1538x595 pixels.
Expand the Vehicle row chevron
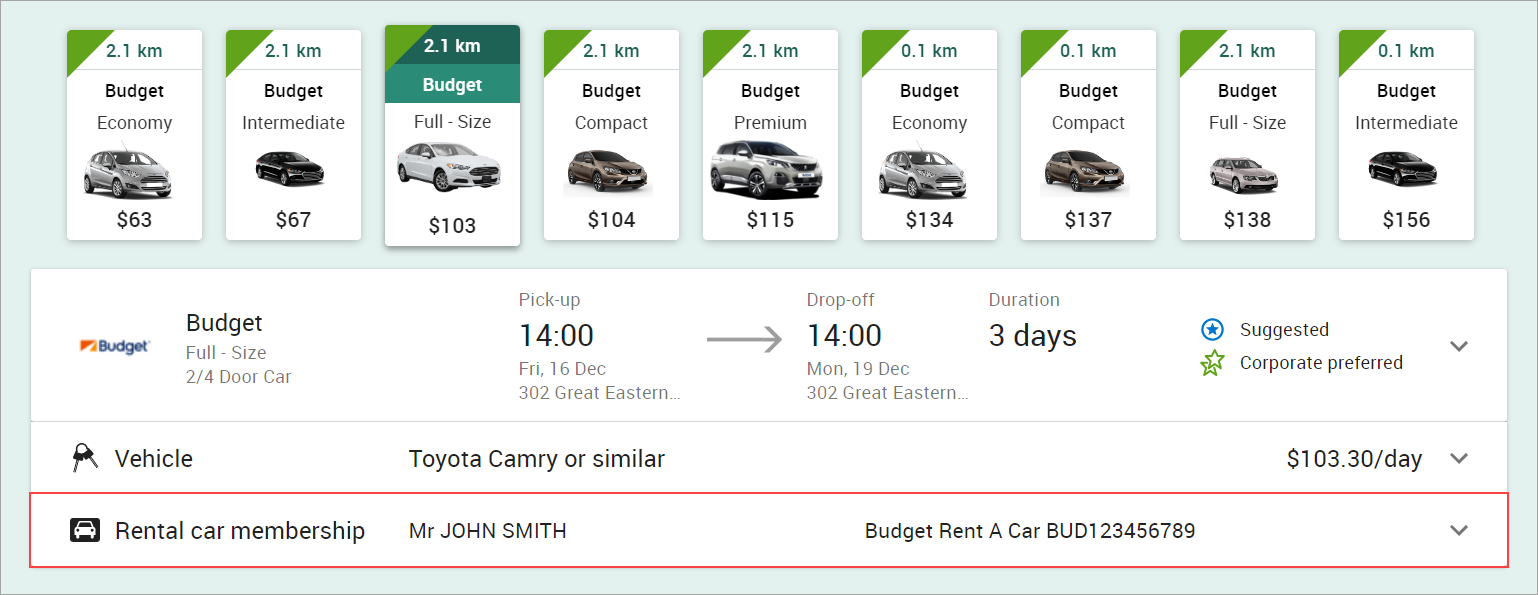coord(1459,458)
